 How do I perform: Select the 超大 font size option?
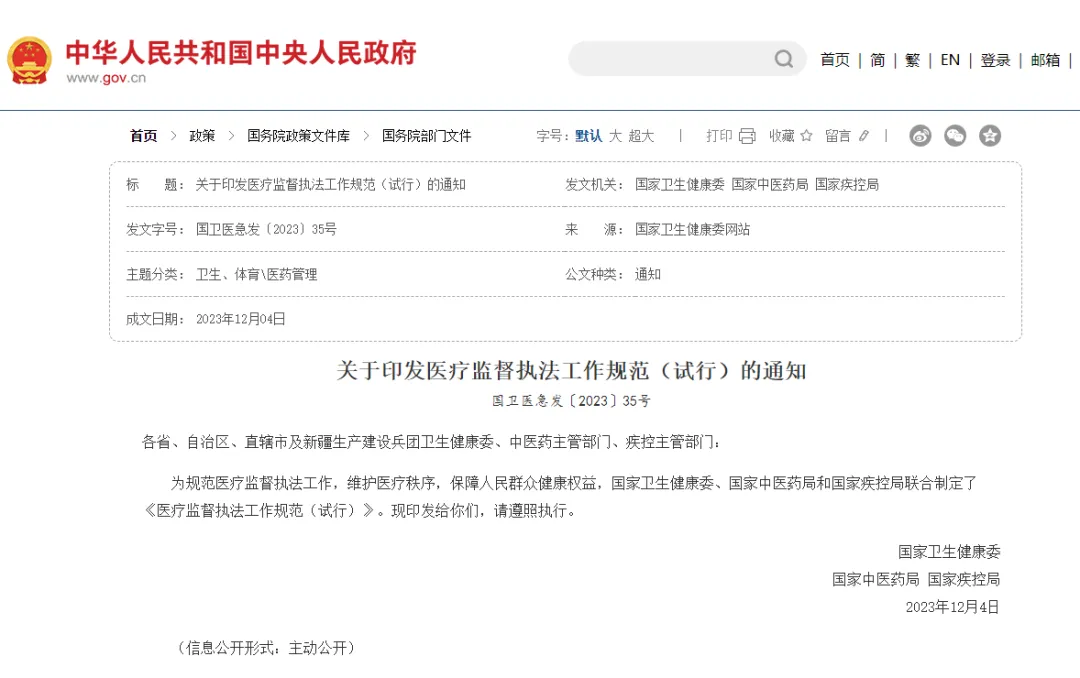point(641,135)
